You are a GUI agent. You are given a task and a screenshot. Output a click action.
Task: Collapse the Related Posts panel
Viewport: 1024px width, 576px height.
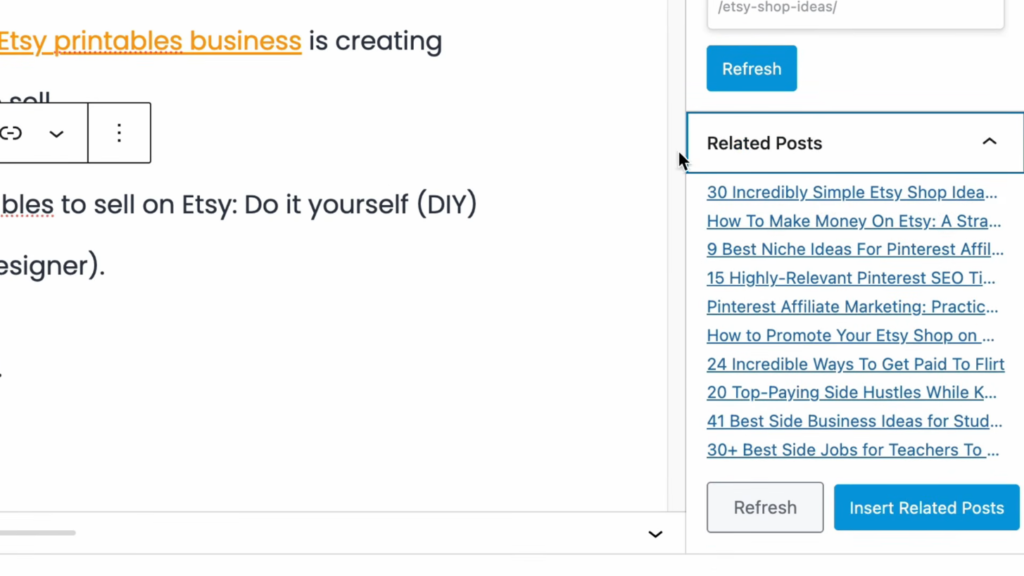tap(989, 142)
